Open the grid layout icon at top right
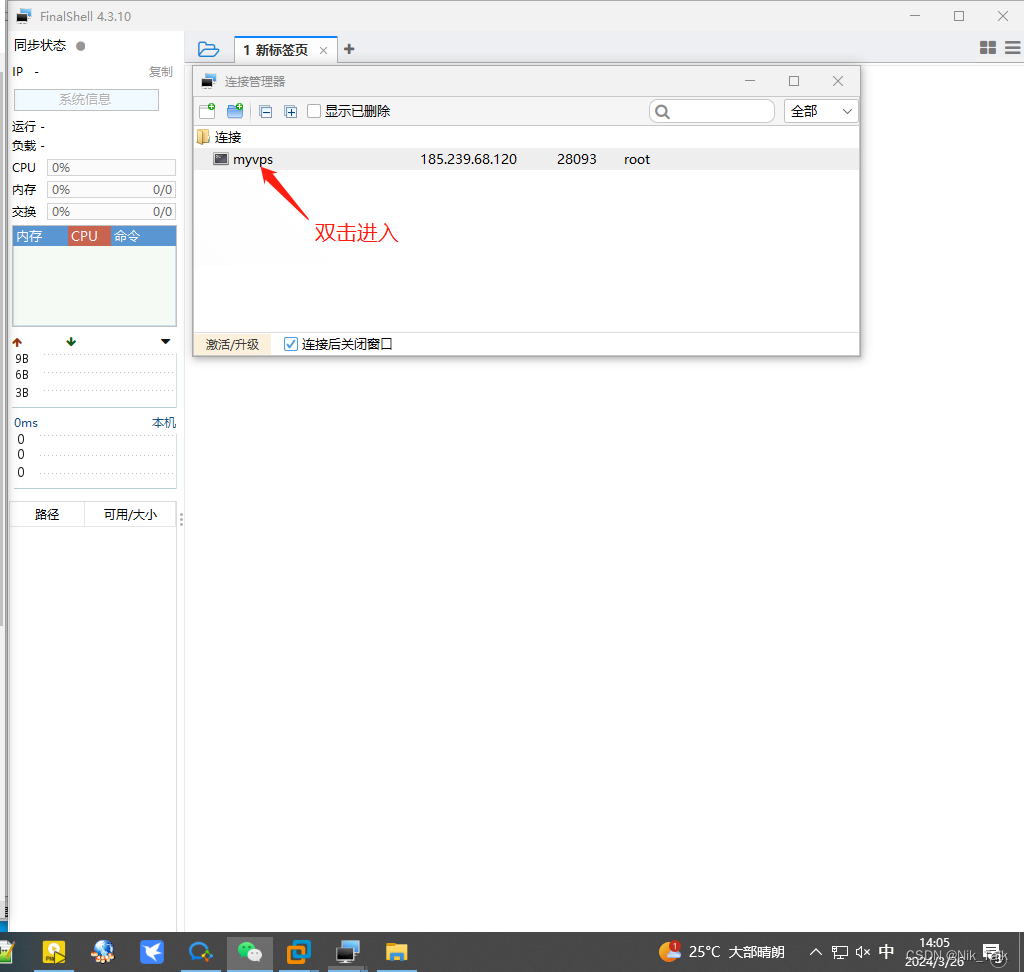Screen dimensions: 1024x972 point(987,47)
